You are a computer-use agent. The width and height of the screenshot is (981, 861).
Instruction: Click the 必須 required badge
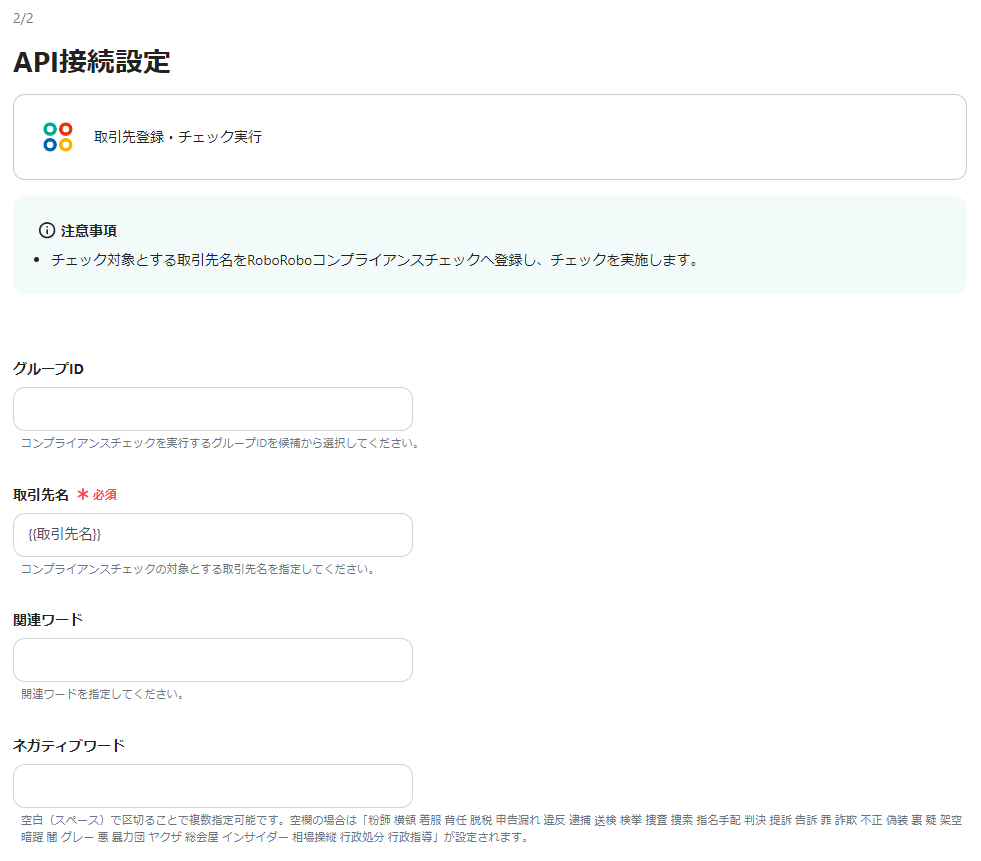coord(107,494)
